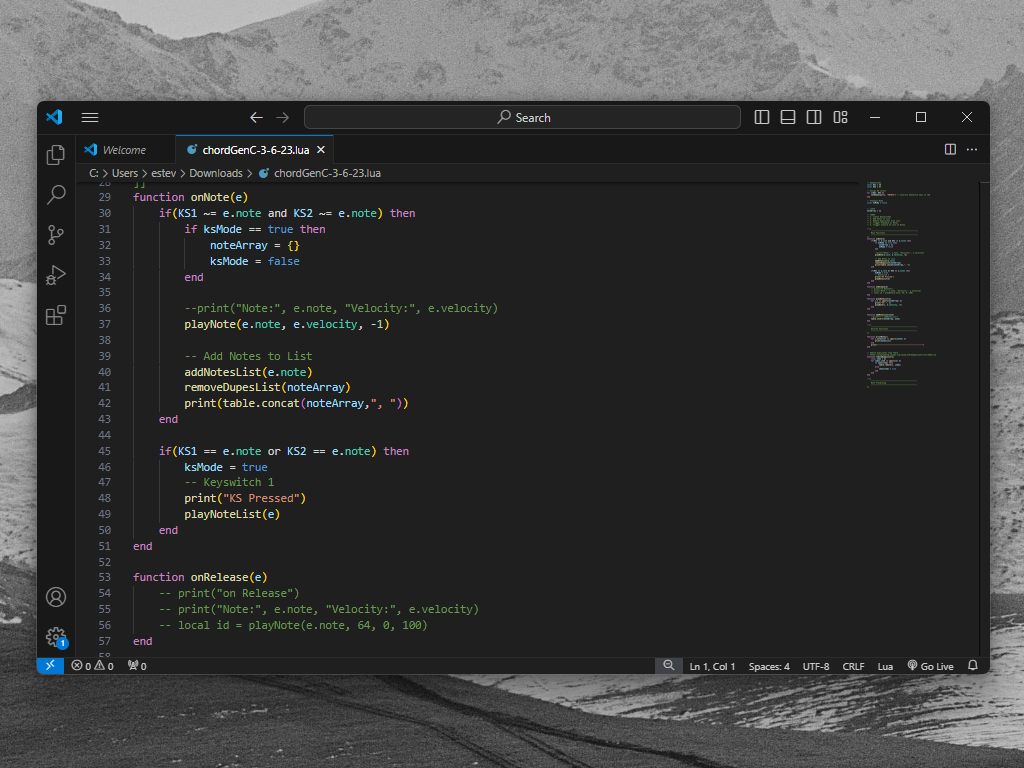Toggle the Primary Side Bar layout button
The image size is (1024, 768).
762,117
